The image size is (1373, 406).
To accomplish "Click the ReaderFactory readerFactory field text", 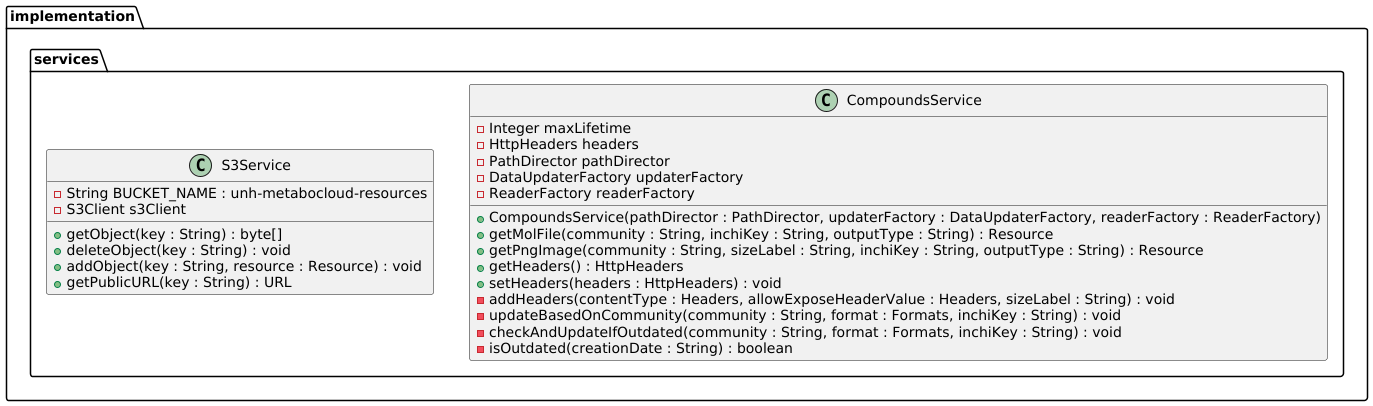I will [592, 193].
